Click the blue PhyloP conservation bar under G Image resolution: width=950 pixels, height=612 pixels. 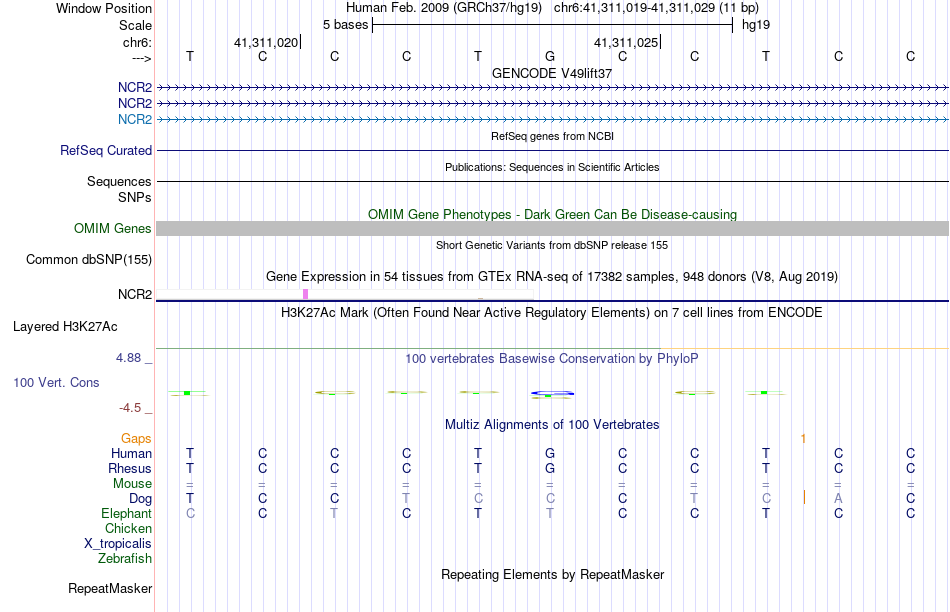point(552,394)
